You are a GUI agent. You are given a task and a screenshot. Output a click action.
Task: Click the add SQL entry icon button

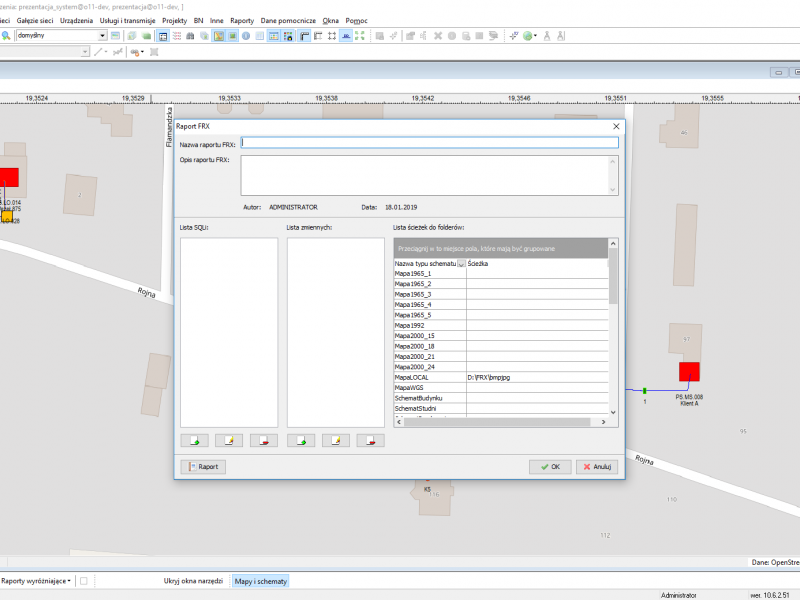194,441
